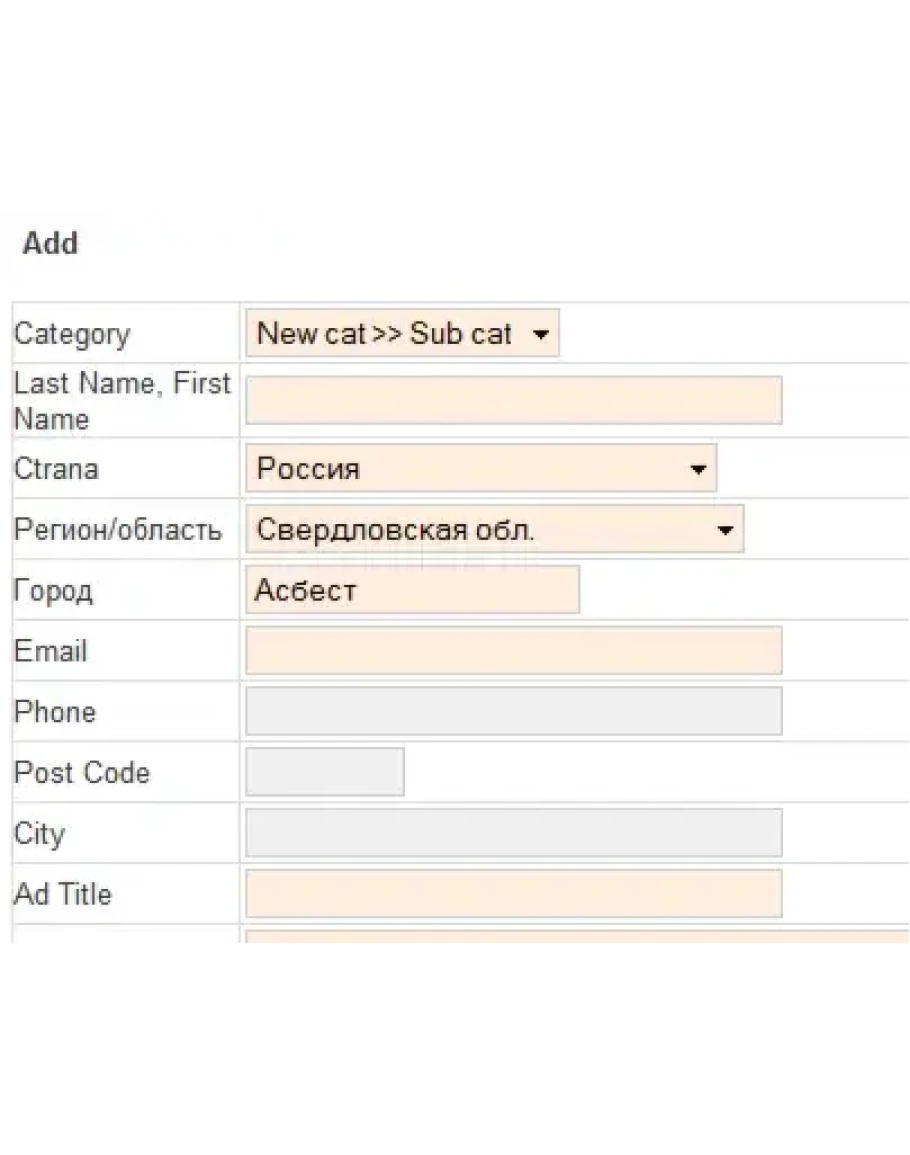Screen dimensions: 910x1155
Task: Click the Город label
Action: [x=53, y=591]
